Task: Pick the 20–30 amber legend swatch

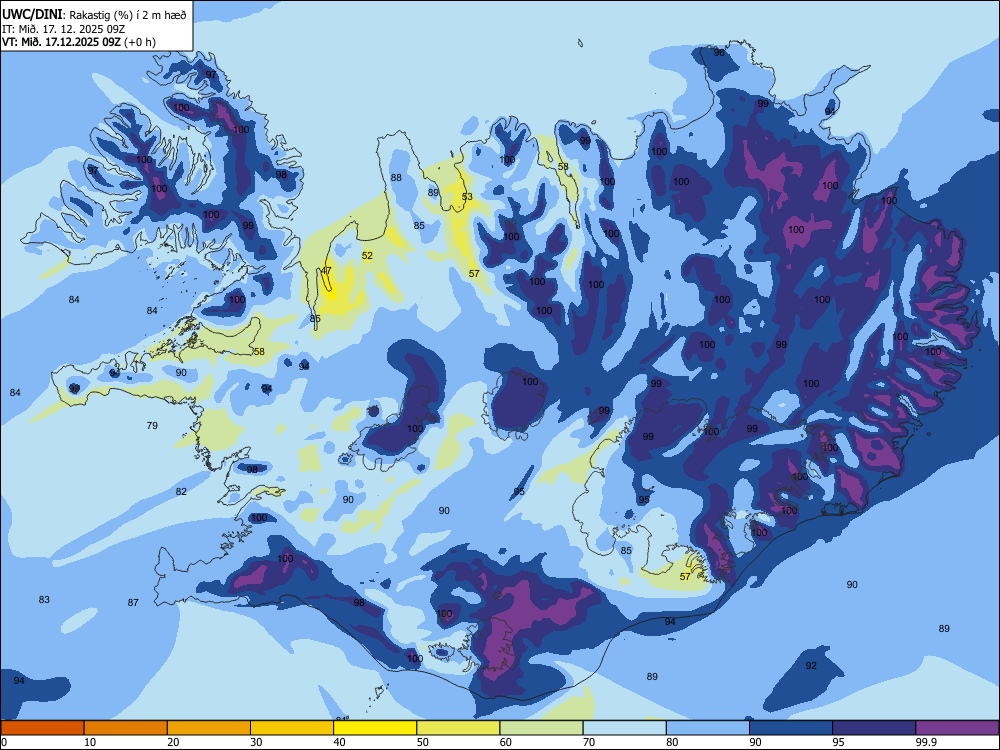Action: pyautogui.click(x=209, y=728)
